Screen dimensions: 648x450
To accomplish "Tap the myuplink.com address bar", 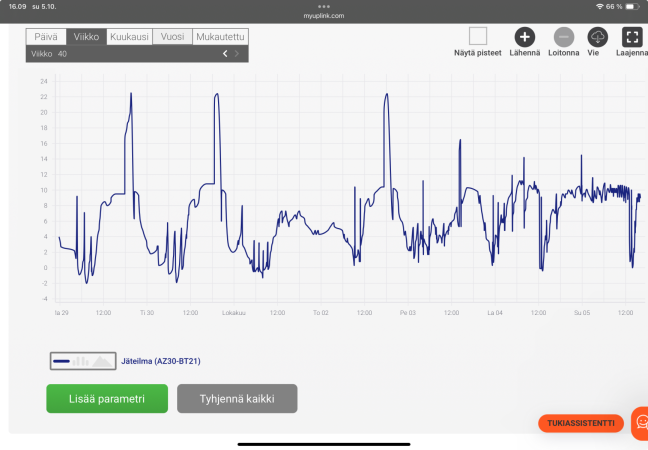I will [324, 16].
